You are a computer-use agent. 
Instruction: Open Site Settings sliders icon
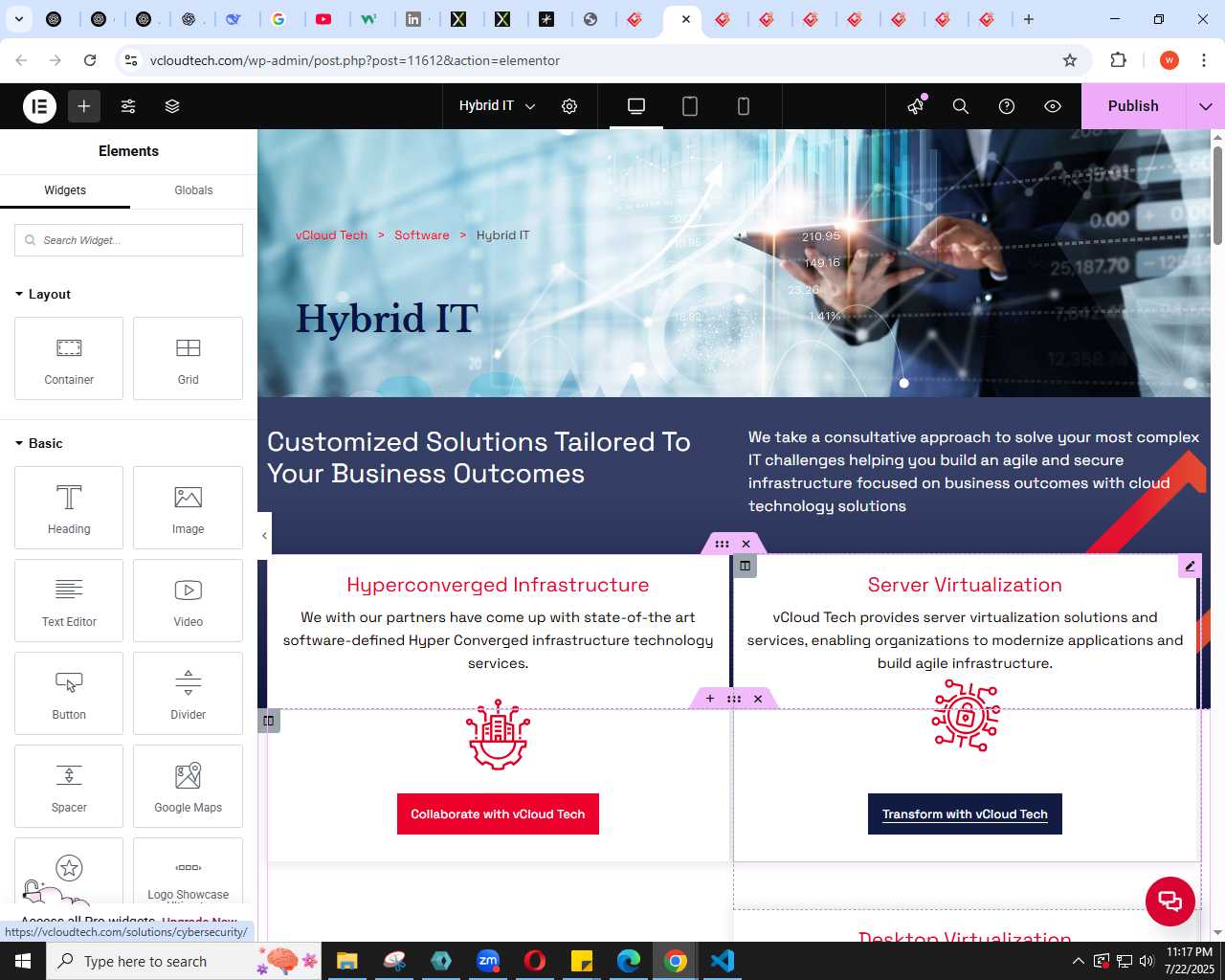click(128, 106)
